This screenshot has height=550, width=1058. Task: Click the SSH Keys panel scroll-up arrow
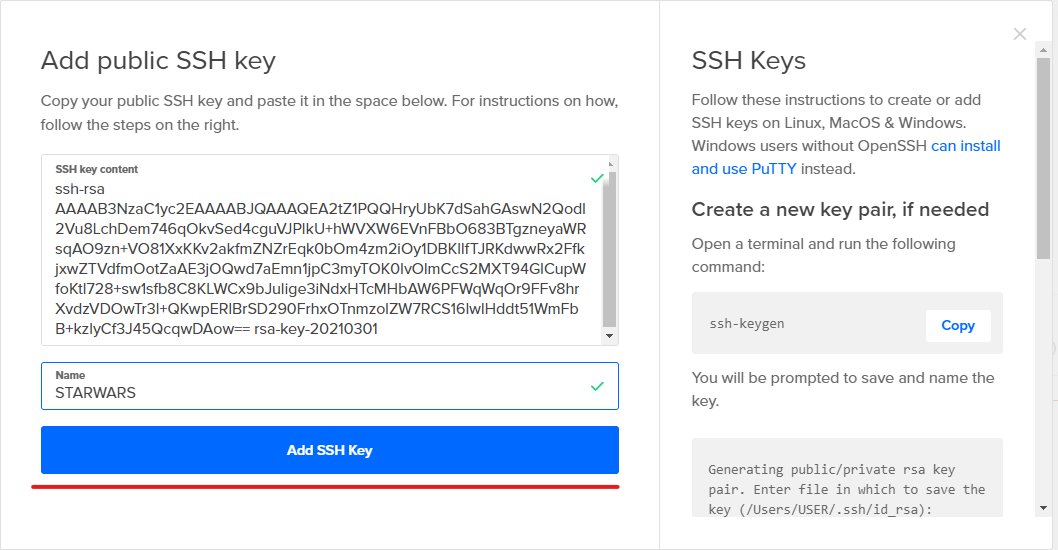point(1043,51)
